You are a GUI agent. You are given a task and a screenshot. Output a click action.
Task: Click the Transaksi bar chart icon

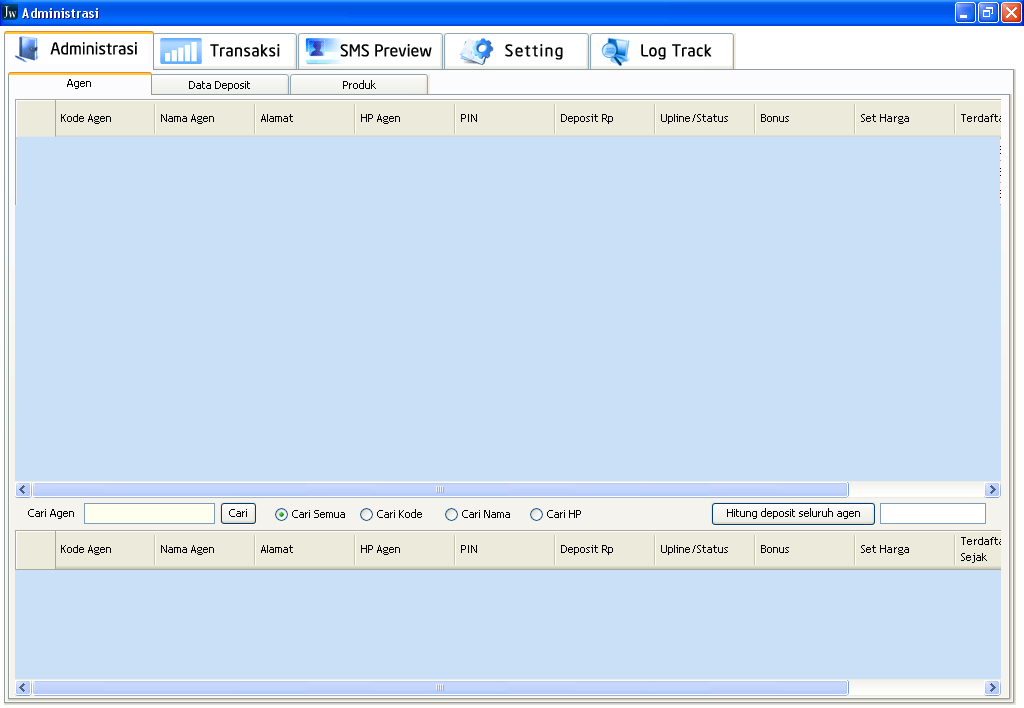(180, 51)
